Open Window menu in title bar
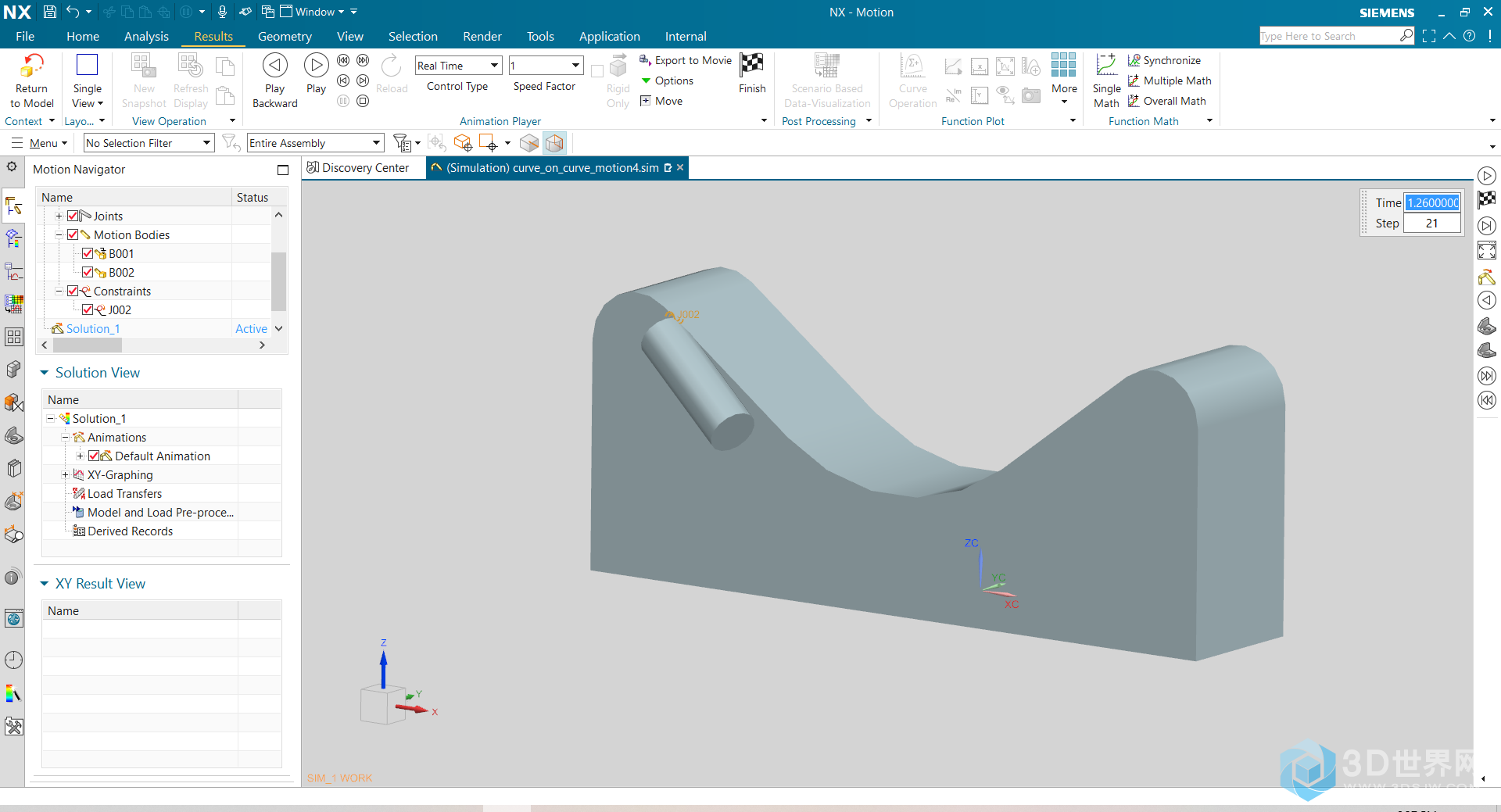This screenshot has width=1501, height=812. (313, 12)
